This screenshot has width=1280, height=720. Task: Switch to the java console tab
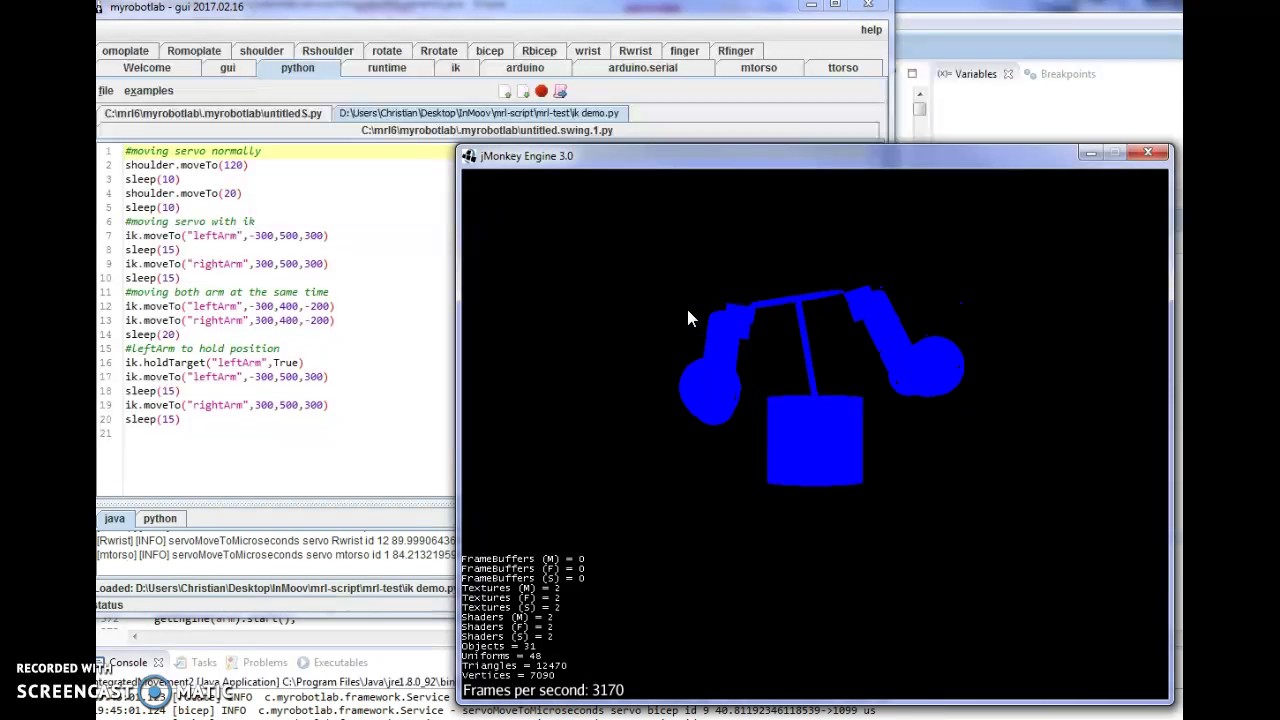pos(115,519)
